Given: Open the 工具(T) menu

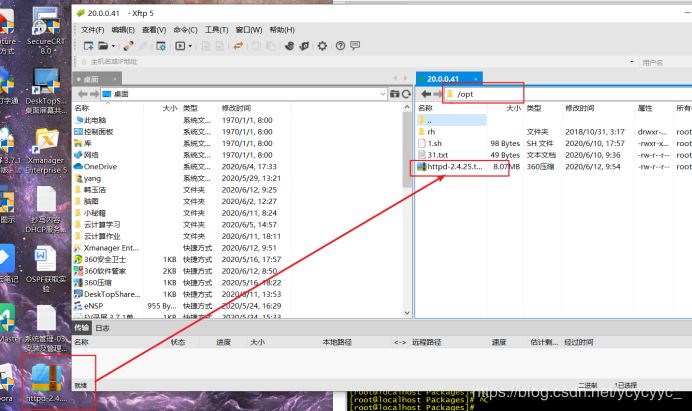Looking at the screenshot, I should point(215,30).
